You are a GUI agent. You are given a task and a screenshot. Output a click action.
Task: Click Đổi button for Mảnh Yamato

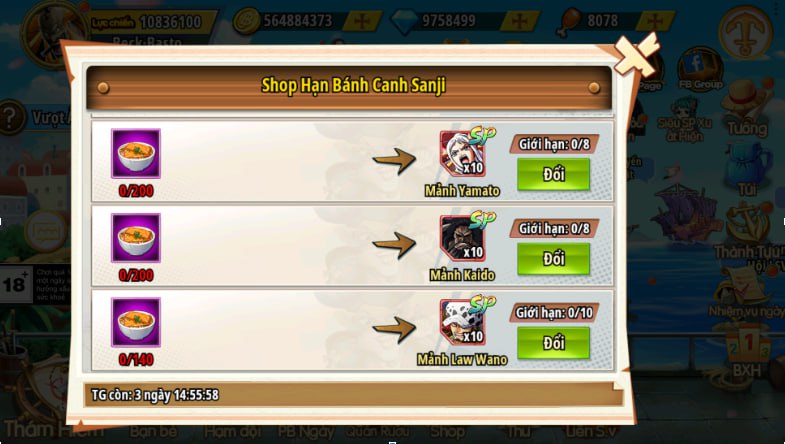click(553, 174)
